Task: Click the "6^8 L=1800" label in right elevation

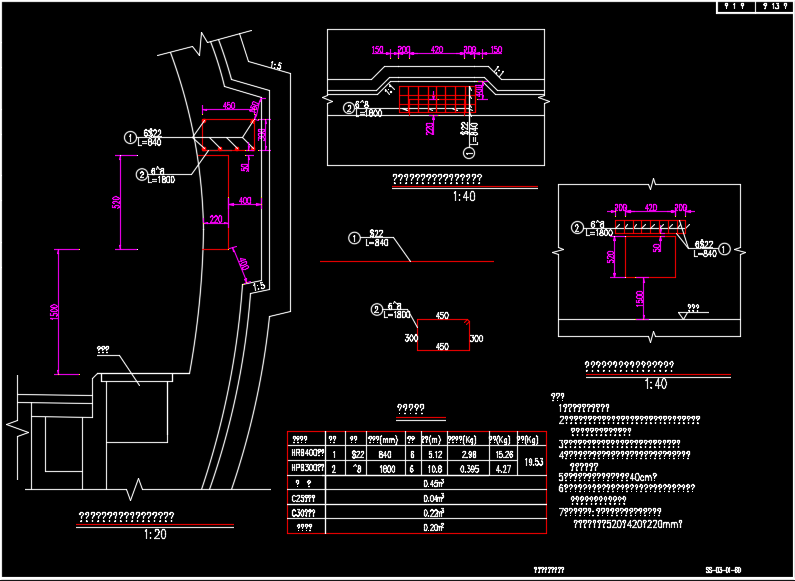Action: [599, 229]
